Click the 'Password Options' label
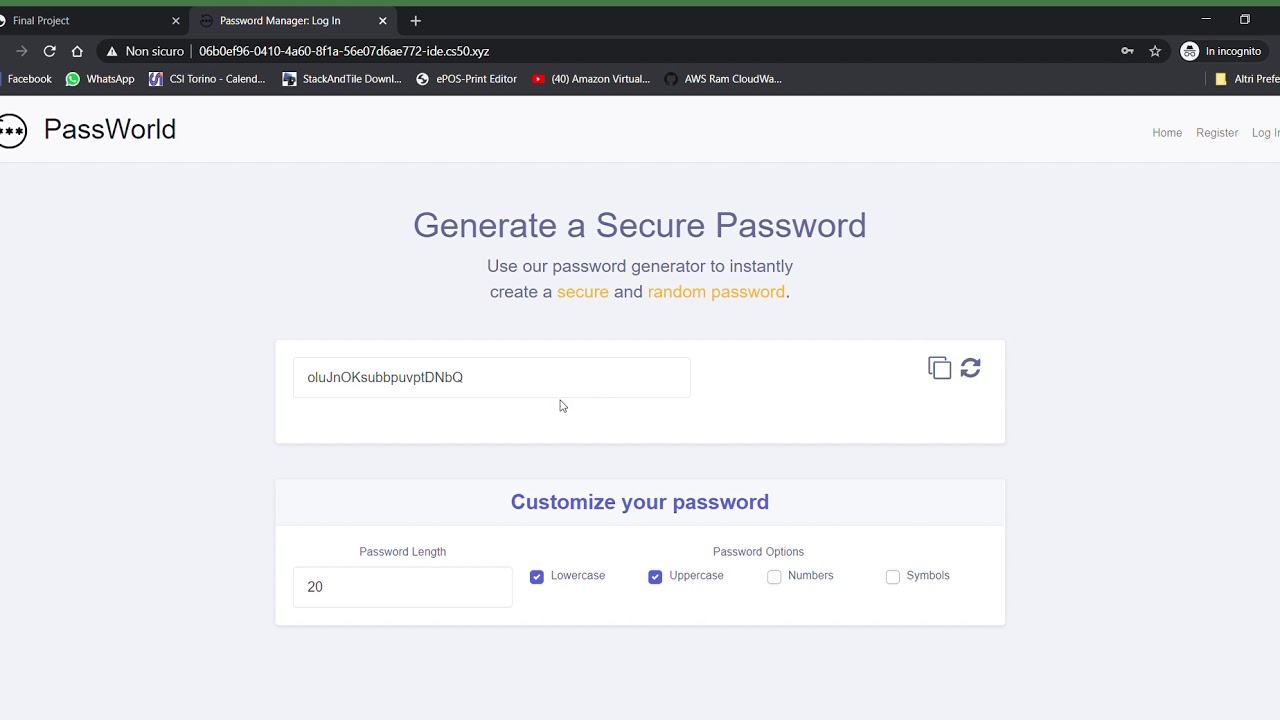1280x720 pixels. click(758, 552)
